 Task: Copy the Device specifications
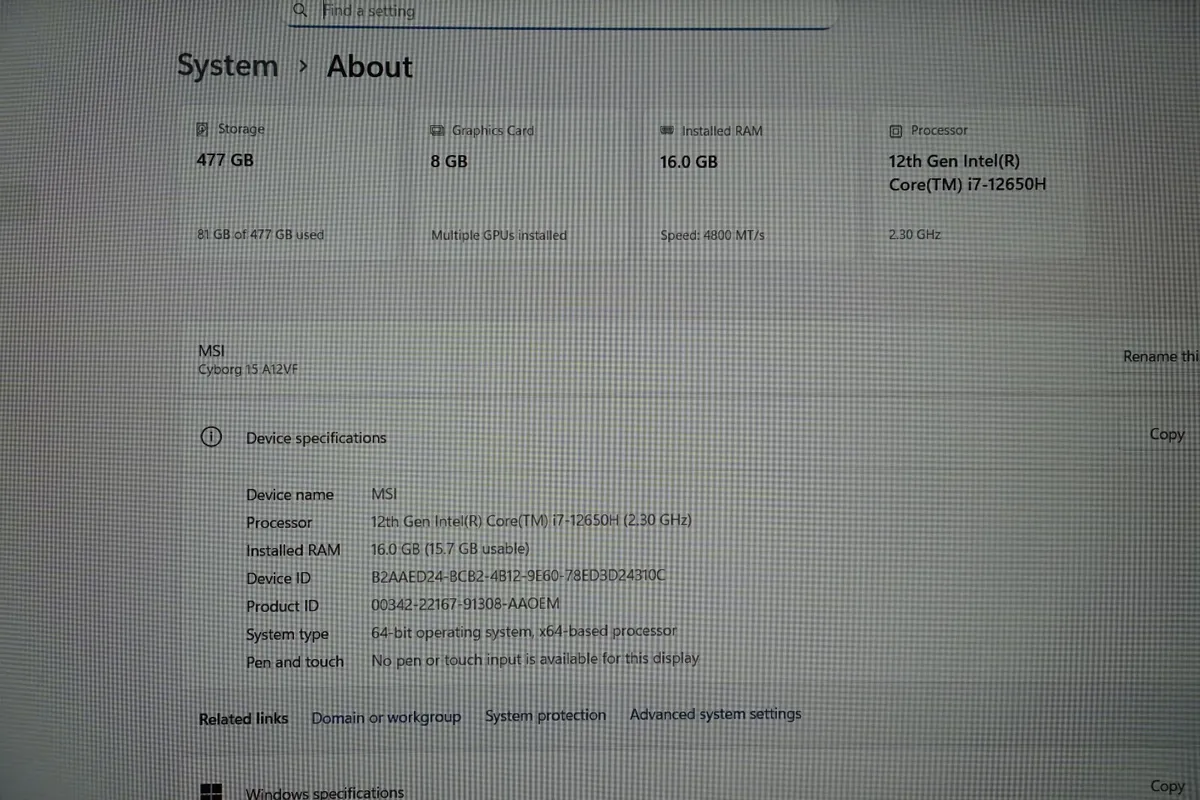1166,434
